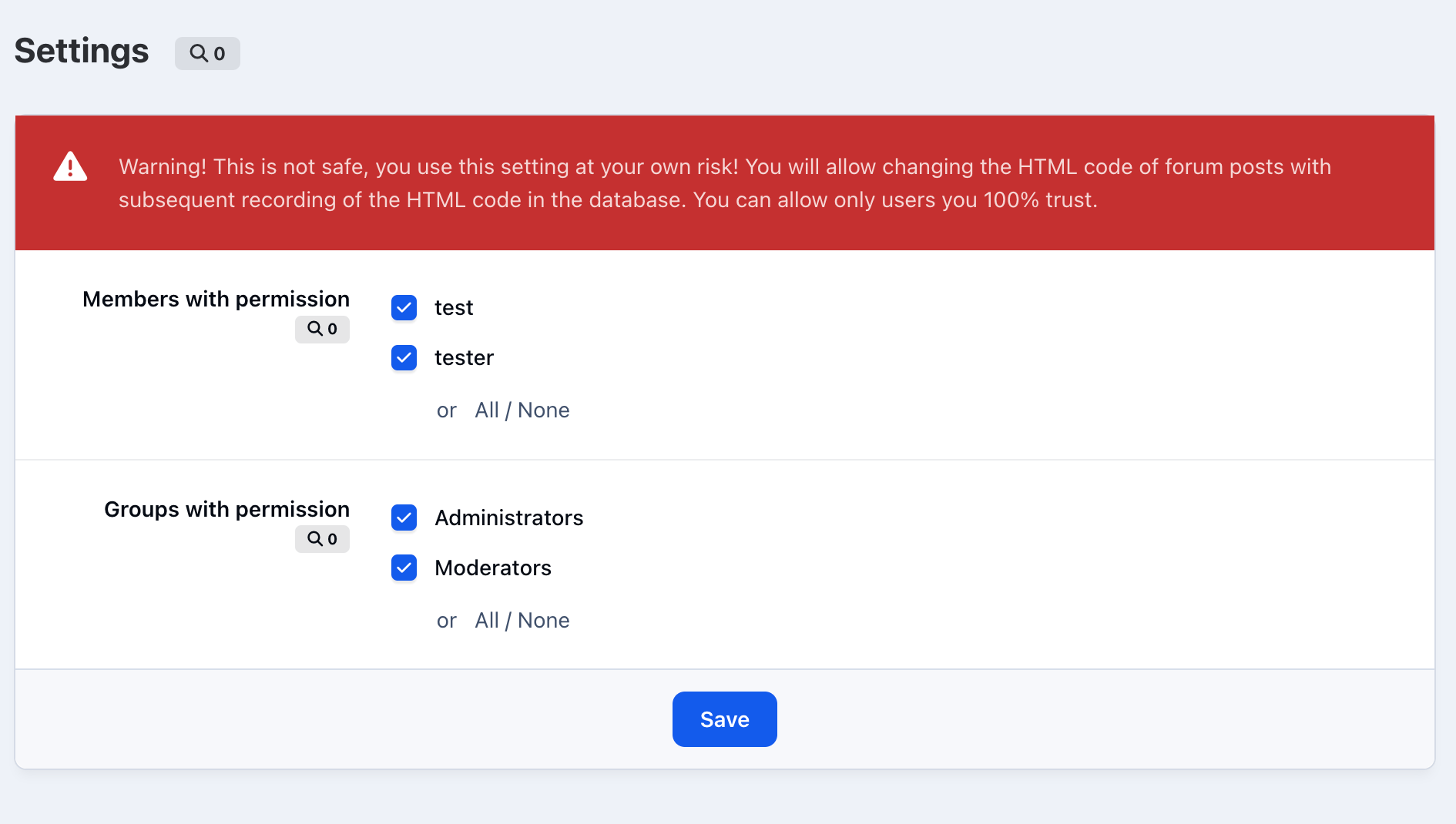Click the "Members with permission" field title
Viewport: 1456px width, 824px height.
[x=216, y=299]
